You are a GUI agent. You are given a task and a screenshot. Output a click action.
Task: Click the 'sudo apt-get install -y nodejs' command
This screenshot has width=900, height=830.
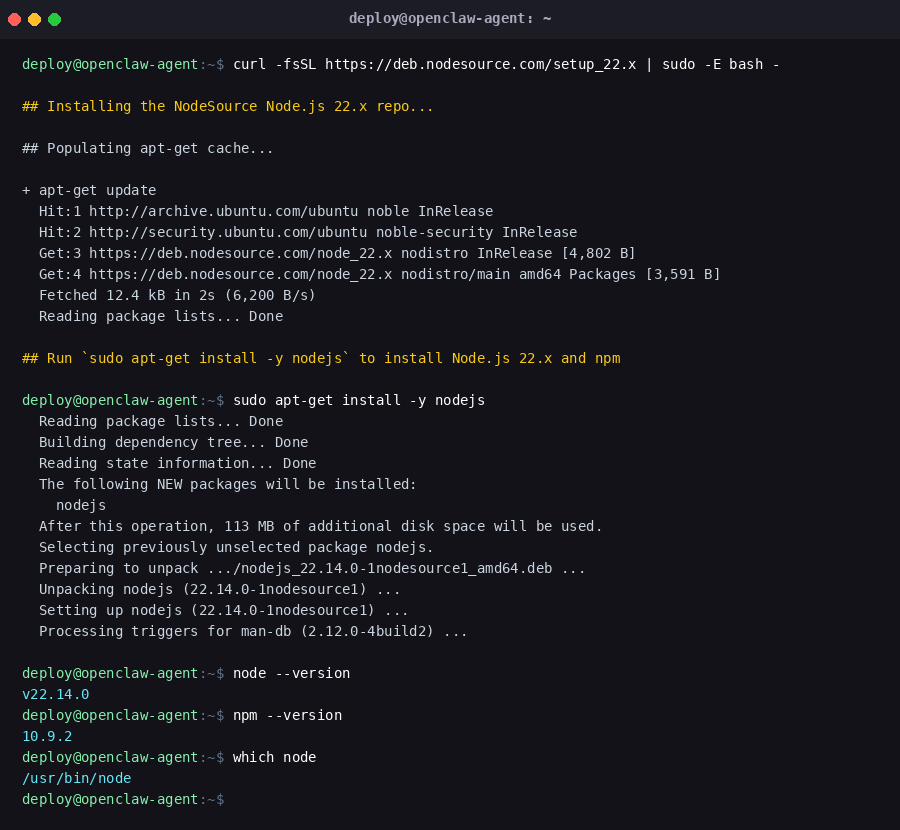click(359, 400)
